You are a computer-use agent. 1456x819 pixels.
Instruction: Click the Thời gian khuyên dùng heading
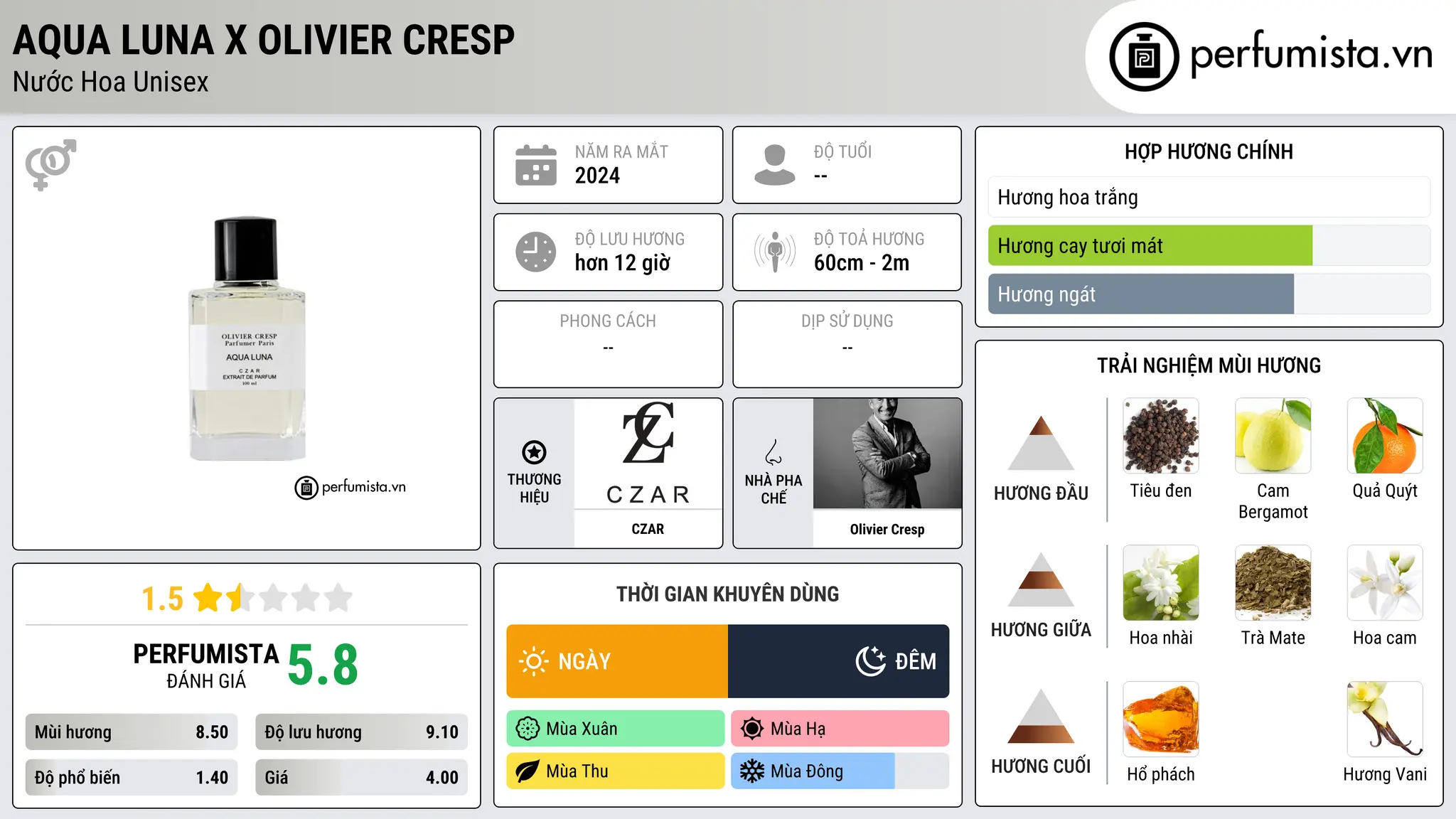tap(728, 594)
